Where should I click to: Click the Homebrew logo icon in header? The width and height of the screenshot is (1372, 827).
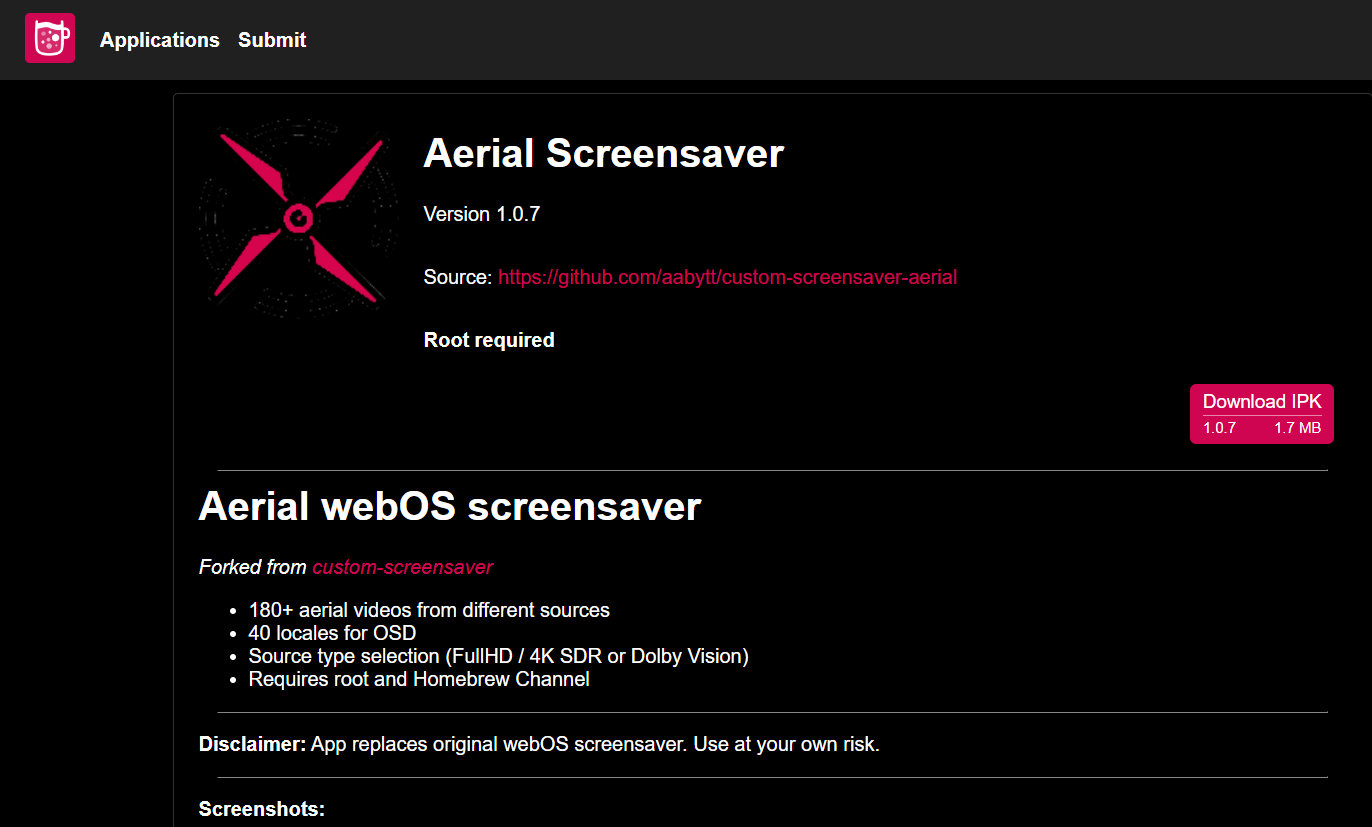[50, 39]
